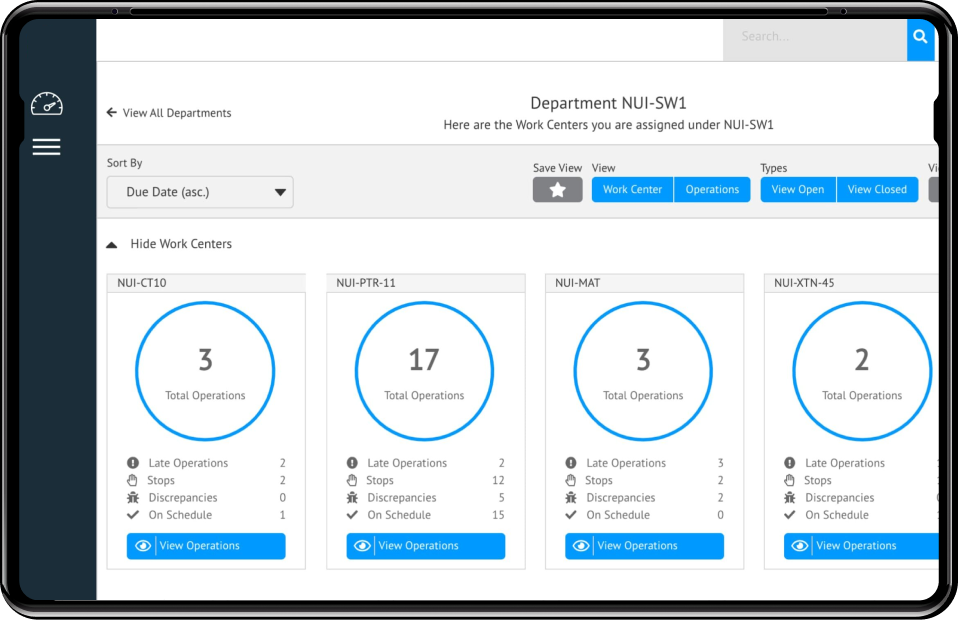The height and width of the screenshot is (620, 958).
Task: View operations for NUI-XTN-45
Action: [861, 546]
